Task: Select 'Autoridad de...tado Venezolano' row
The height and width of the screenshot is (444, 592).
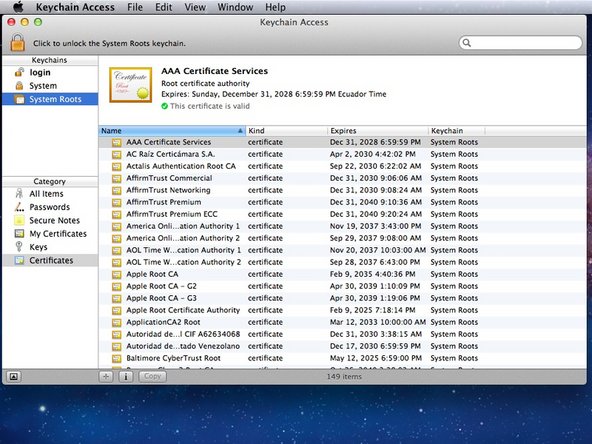Action: click(x=342, y=346)
